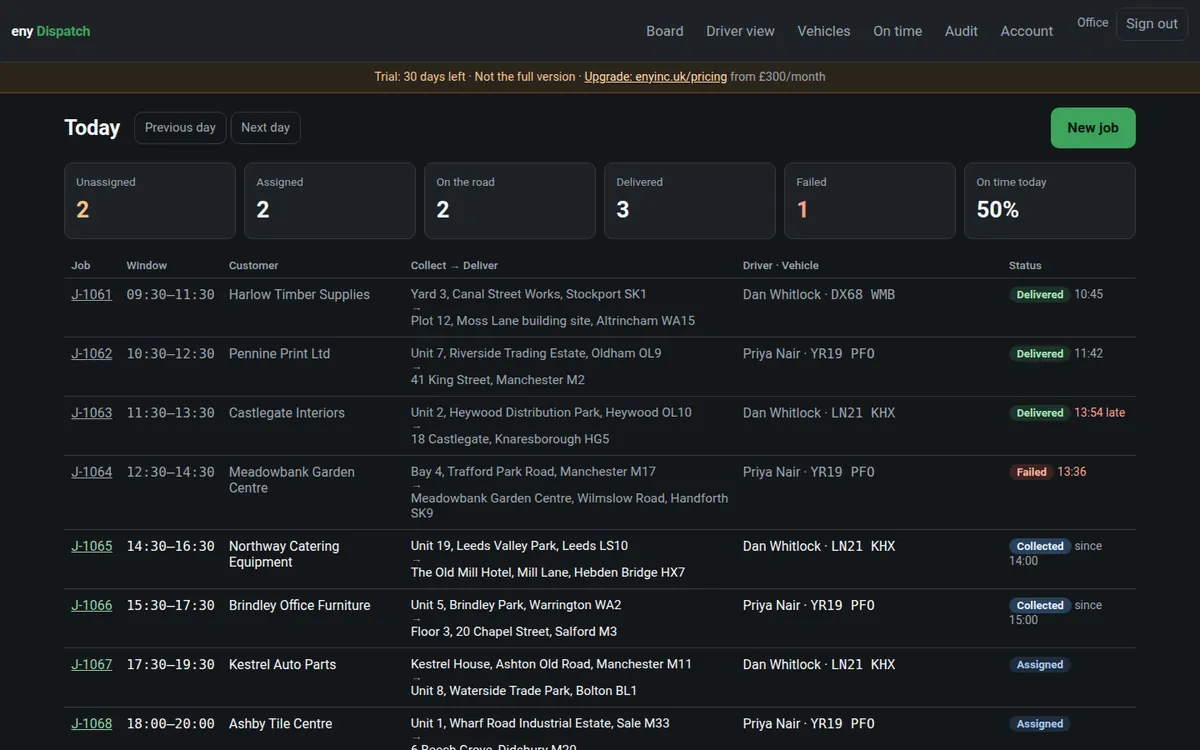Click Dan Whitlock · DX68 WMB

click(x=819, y=295)
